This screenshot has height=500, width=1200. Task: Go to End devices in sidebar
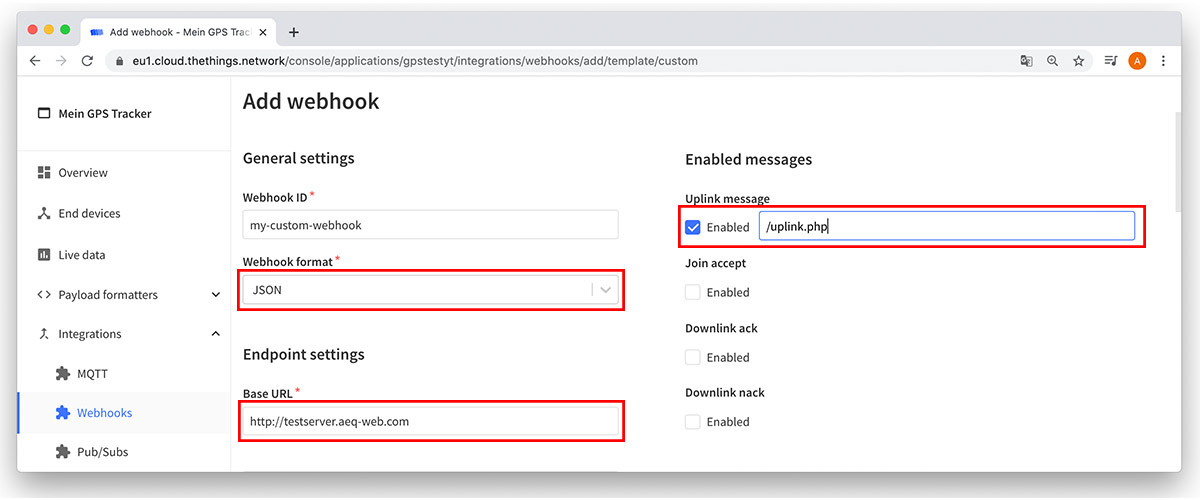89,214
